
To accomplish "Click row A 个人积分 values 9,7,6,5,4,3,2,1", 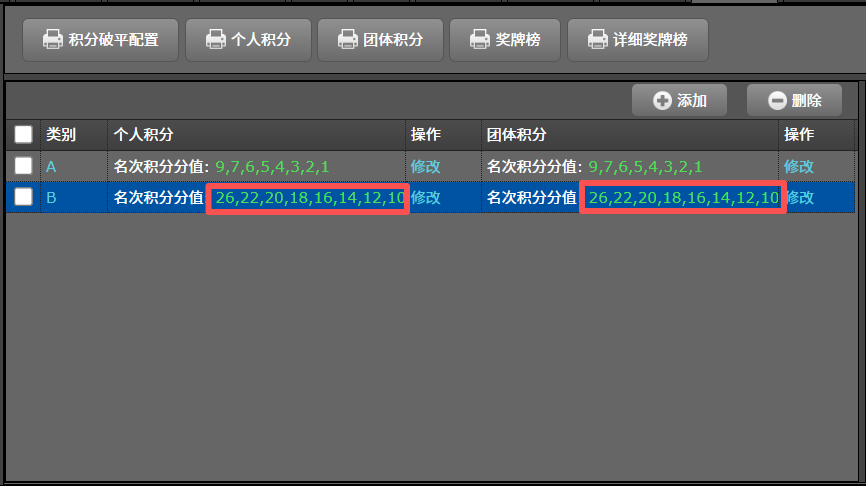I will (272, 167).
